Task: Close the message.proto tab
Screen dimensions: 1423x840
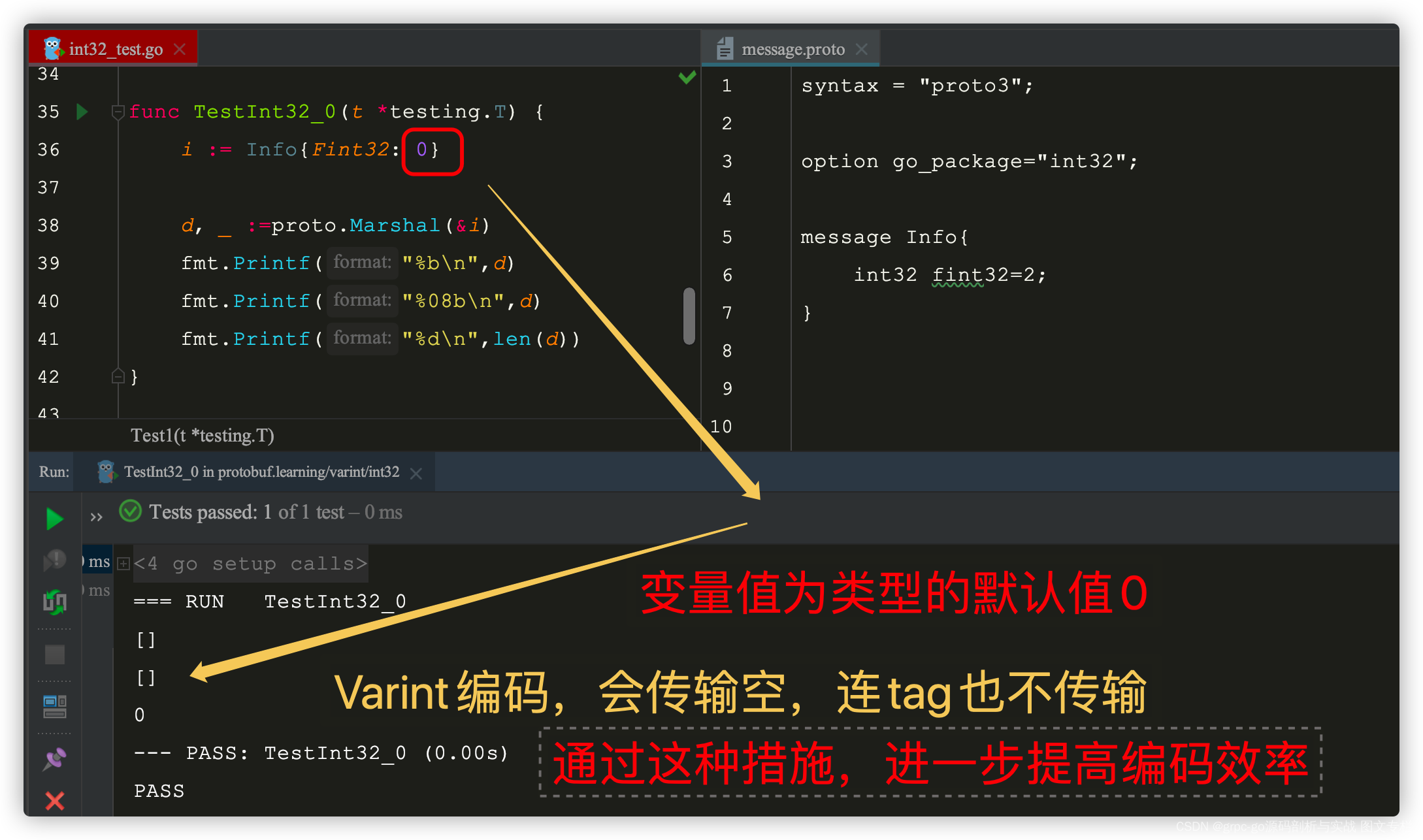Action: (x=862, y=49)
